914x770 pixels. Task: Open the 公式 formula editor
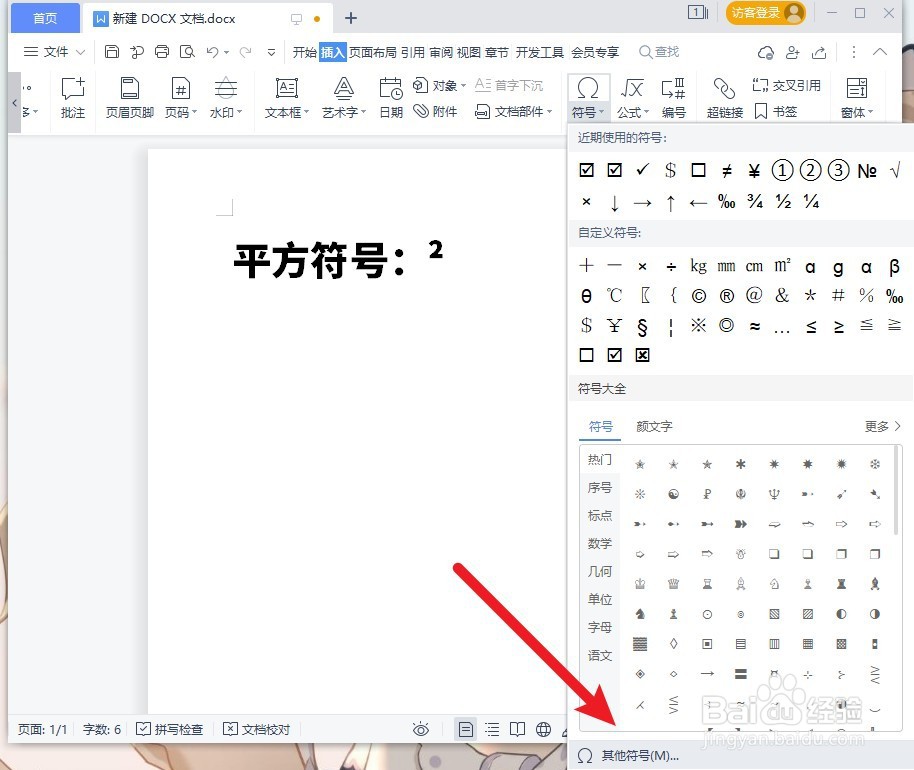pos(634,97)
